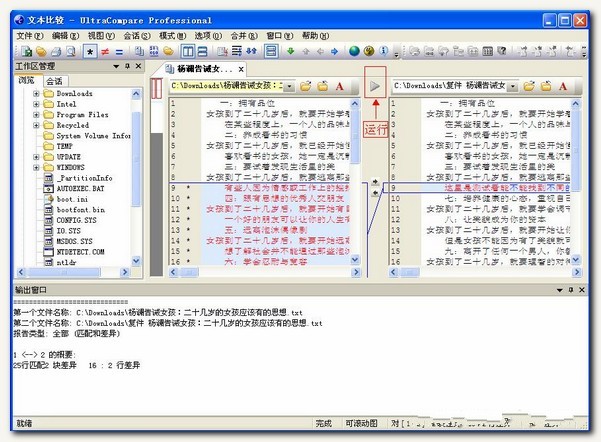This screenshot has width=601, height=442.
Task: Open file browse icon for left pane
Action: (x=305, y=86)
